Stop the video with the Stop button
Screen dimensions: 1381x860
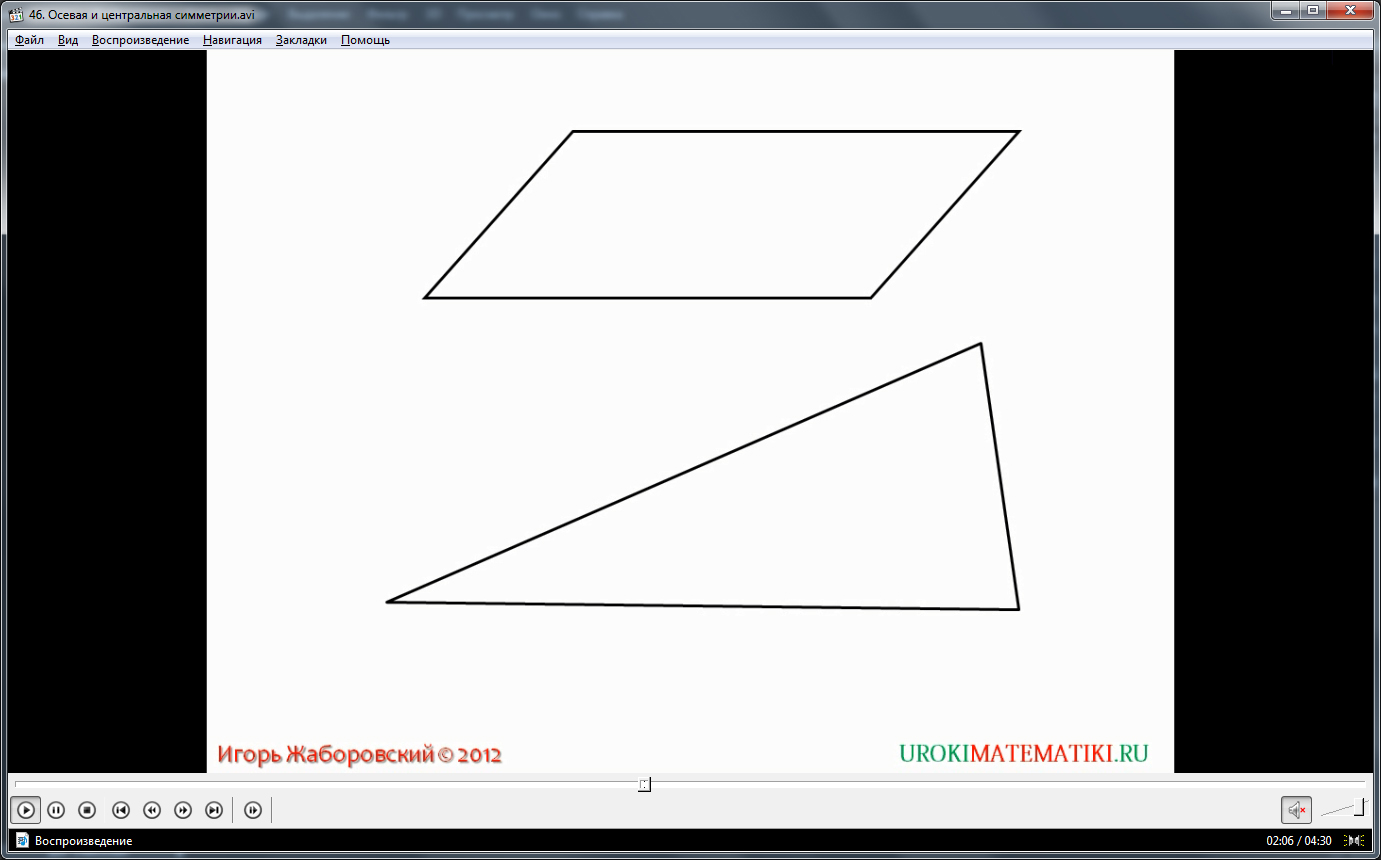[87, 810]
